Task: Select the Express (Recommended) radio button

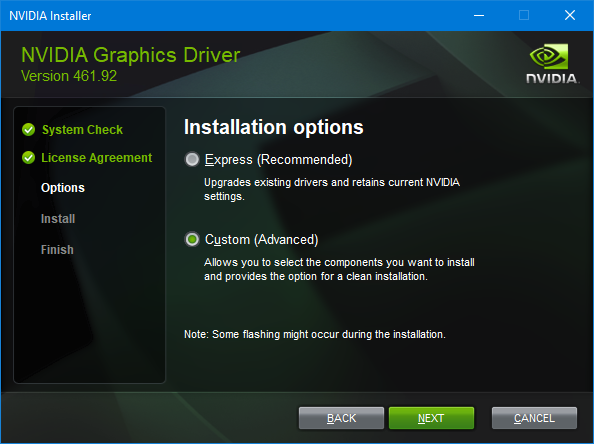Action: tap(192, 159)
